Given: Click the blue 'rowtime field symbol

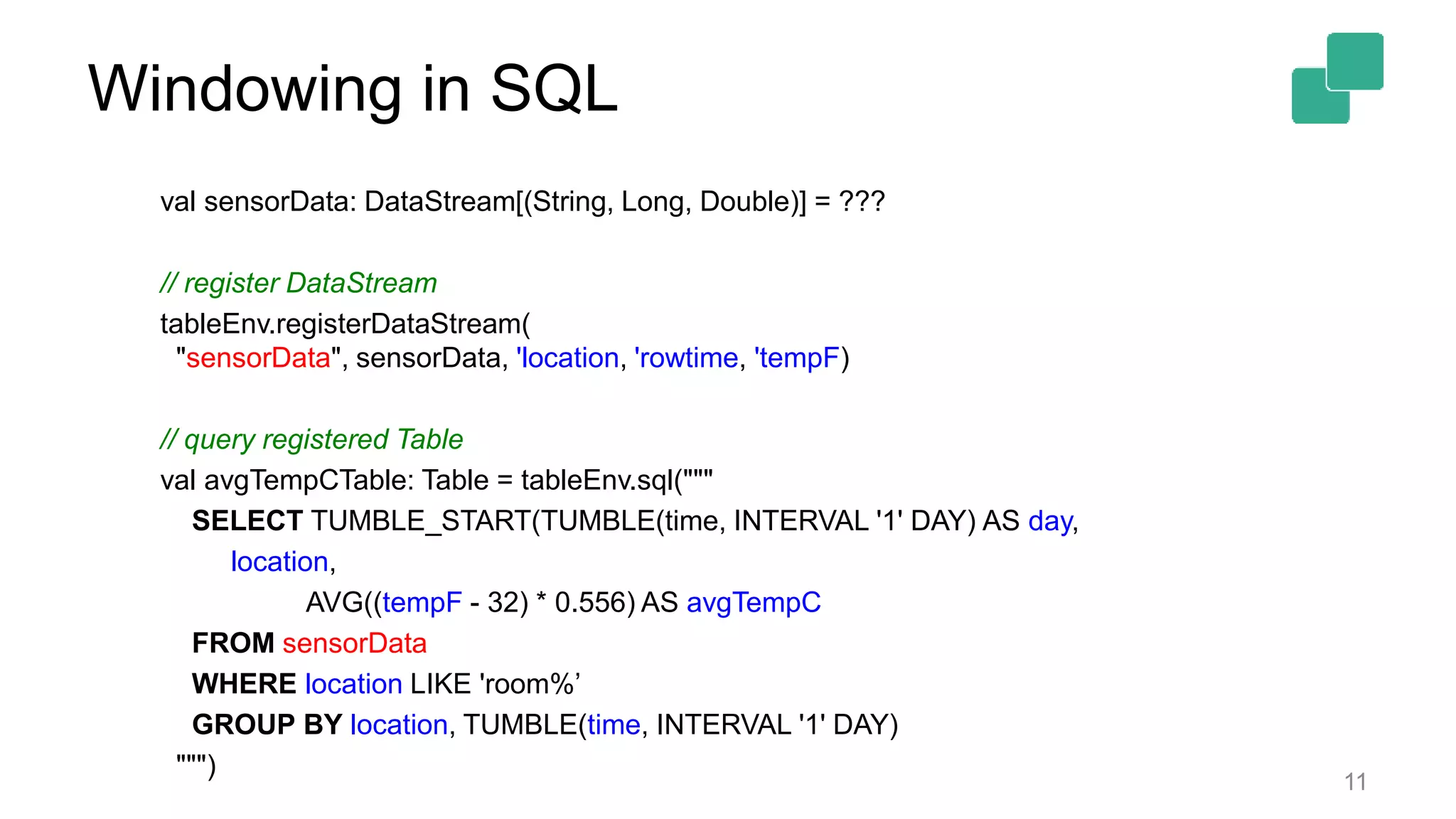Looking at the screenshot, I should [686, 358].
